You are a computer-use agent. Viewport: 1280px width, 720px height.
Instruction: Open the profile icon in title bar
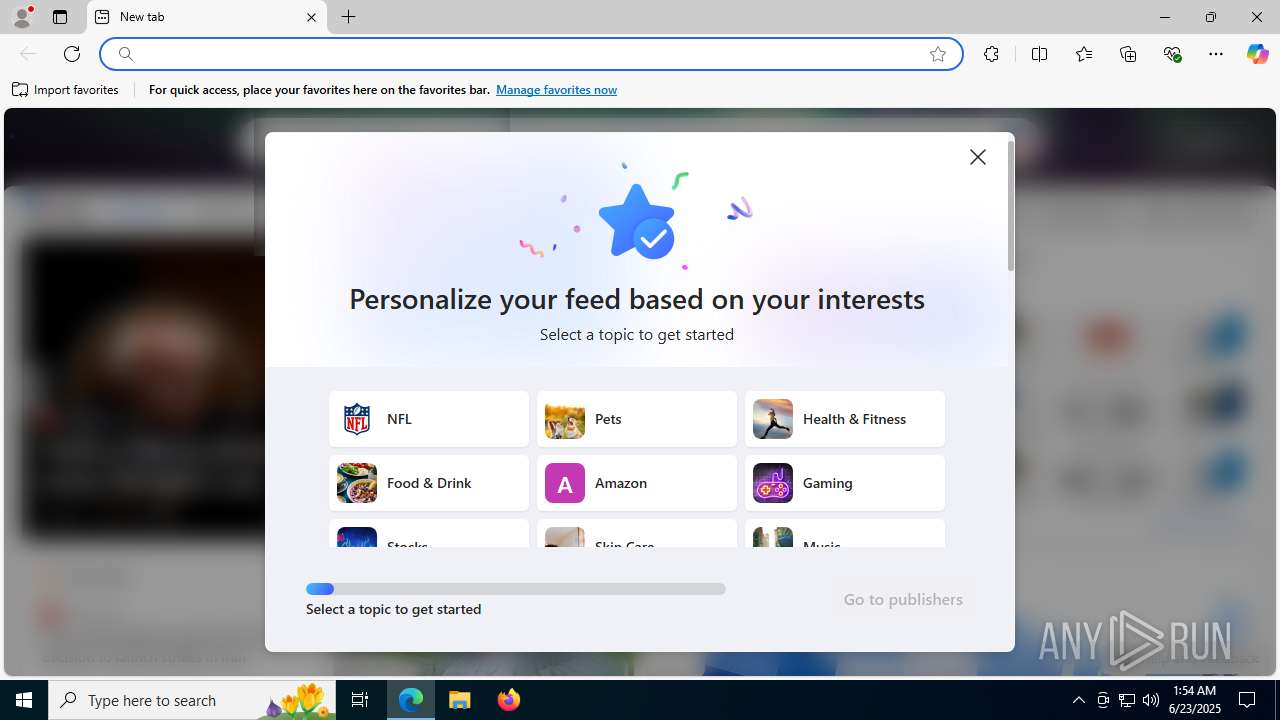point(22,17)
